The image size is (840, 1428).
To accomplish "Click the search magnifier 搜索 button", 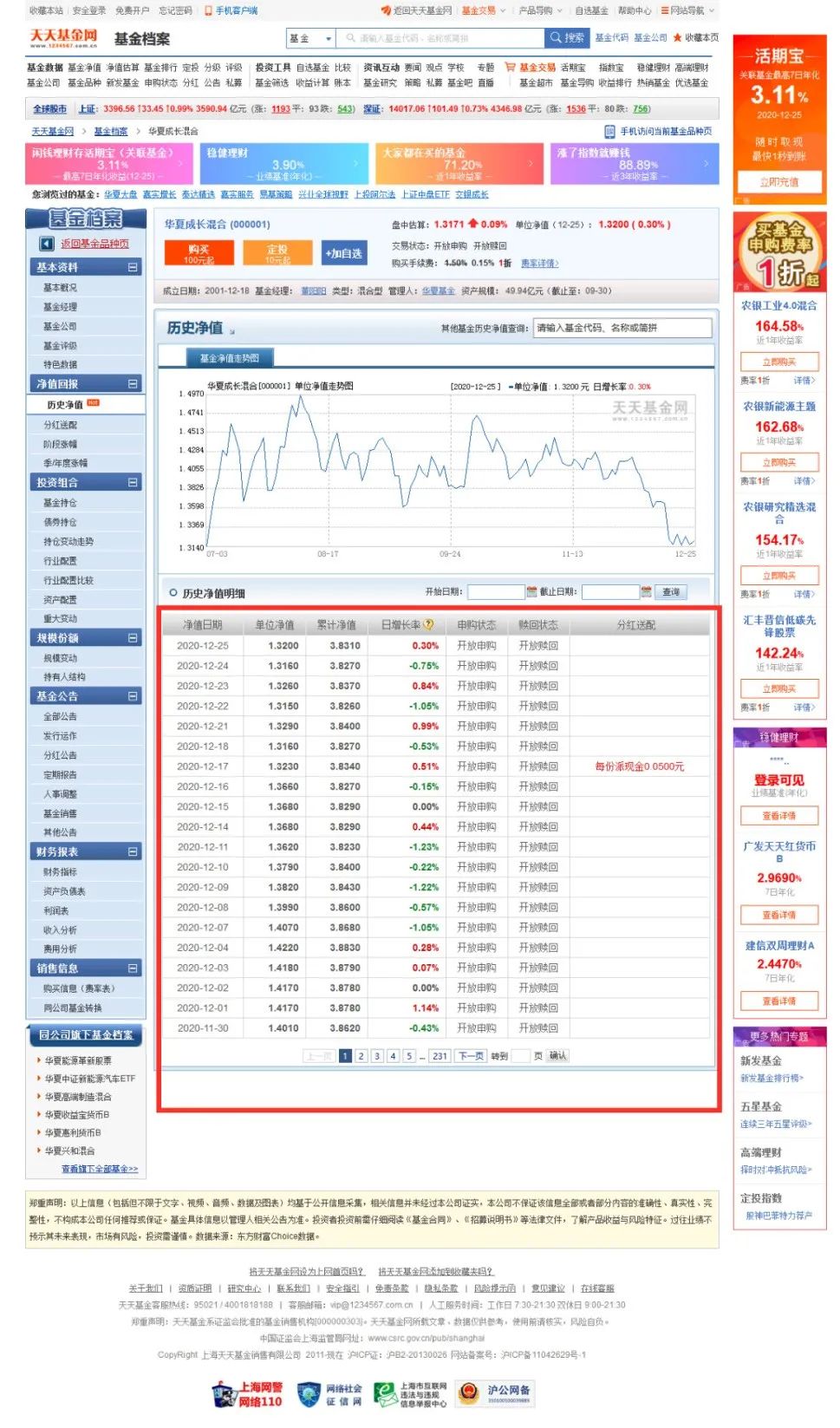I will [567, 38].
